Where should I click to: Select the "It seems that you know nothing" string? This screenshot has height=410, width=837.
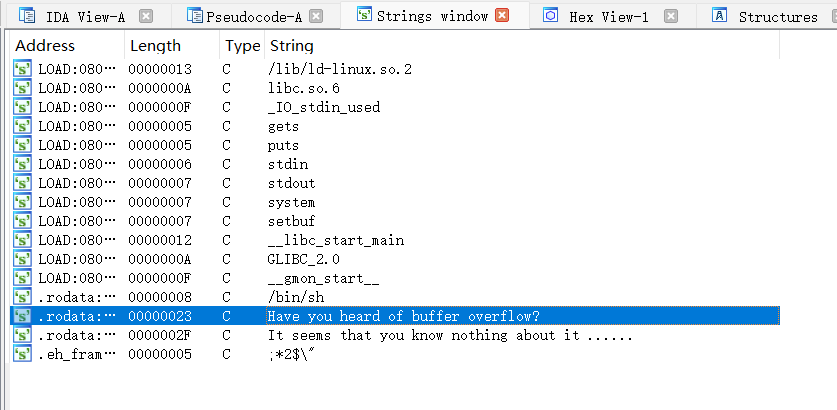point(450,335)
